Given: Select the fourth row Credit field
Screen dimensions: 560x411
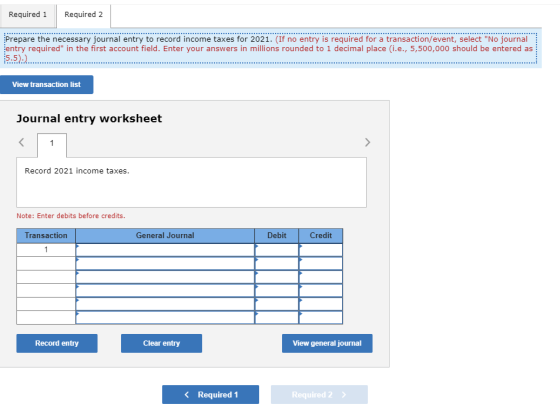Looking at the screenshot, I should pyautogui.click(x=321, y=291).
